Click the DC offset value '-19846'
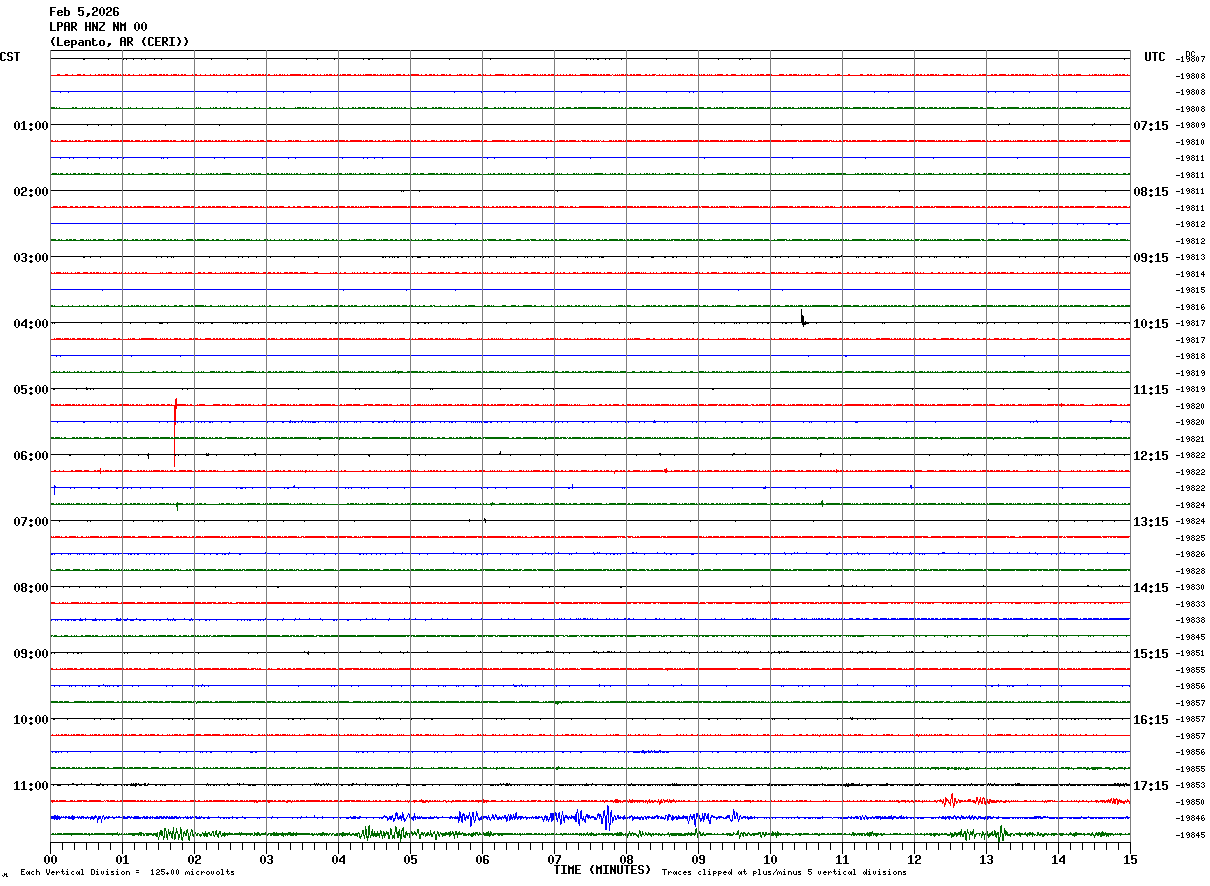The width and height of the screenshot is (1210, 886). click(1191, 819)
